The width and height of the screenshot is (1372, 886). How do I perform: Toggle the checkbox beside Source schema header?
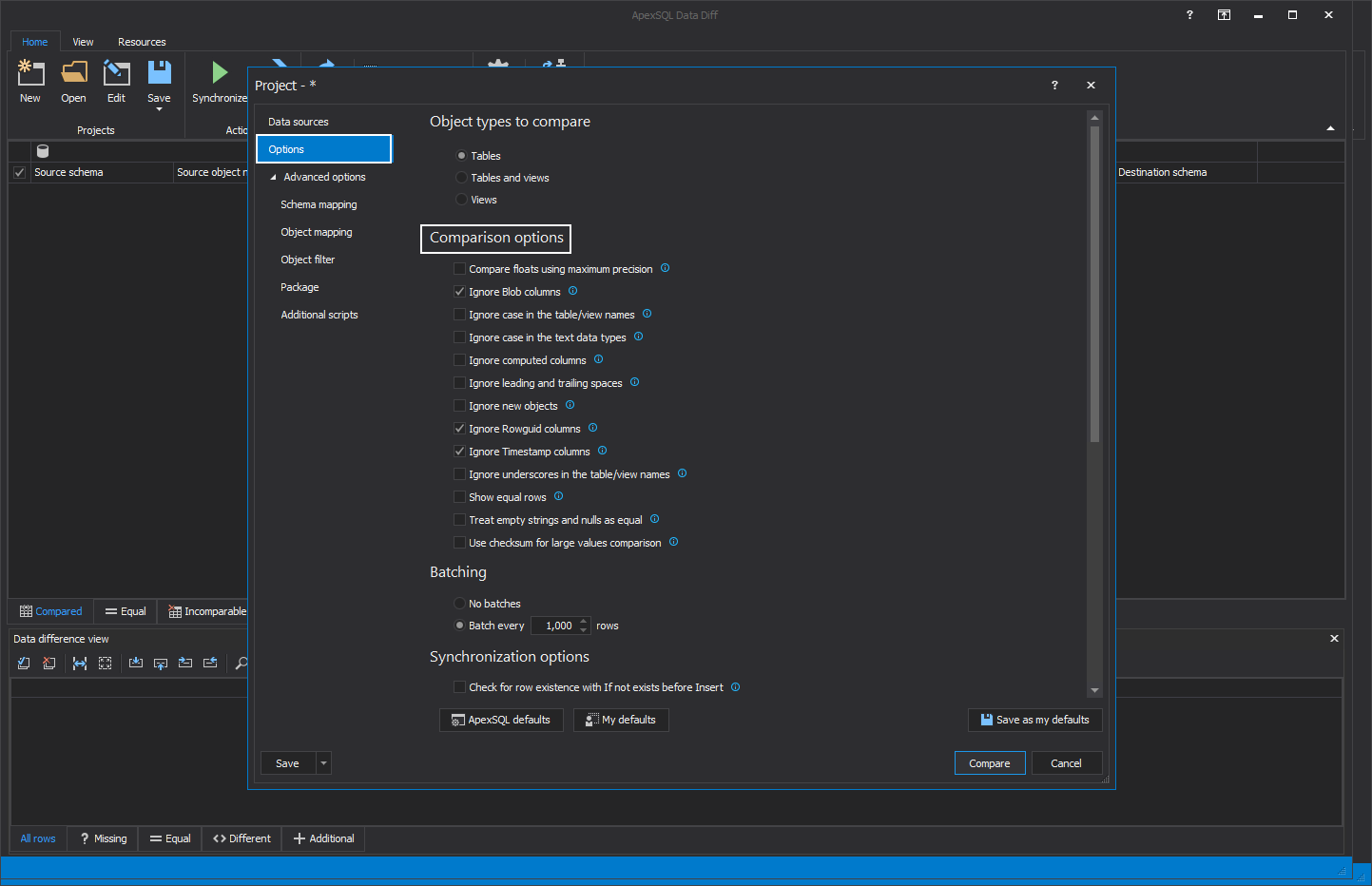(x=19, y=173)
